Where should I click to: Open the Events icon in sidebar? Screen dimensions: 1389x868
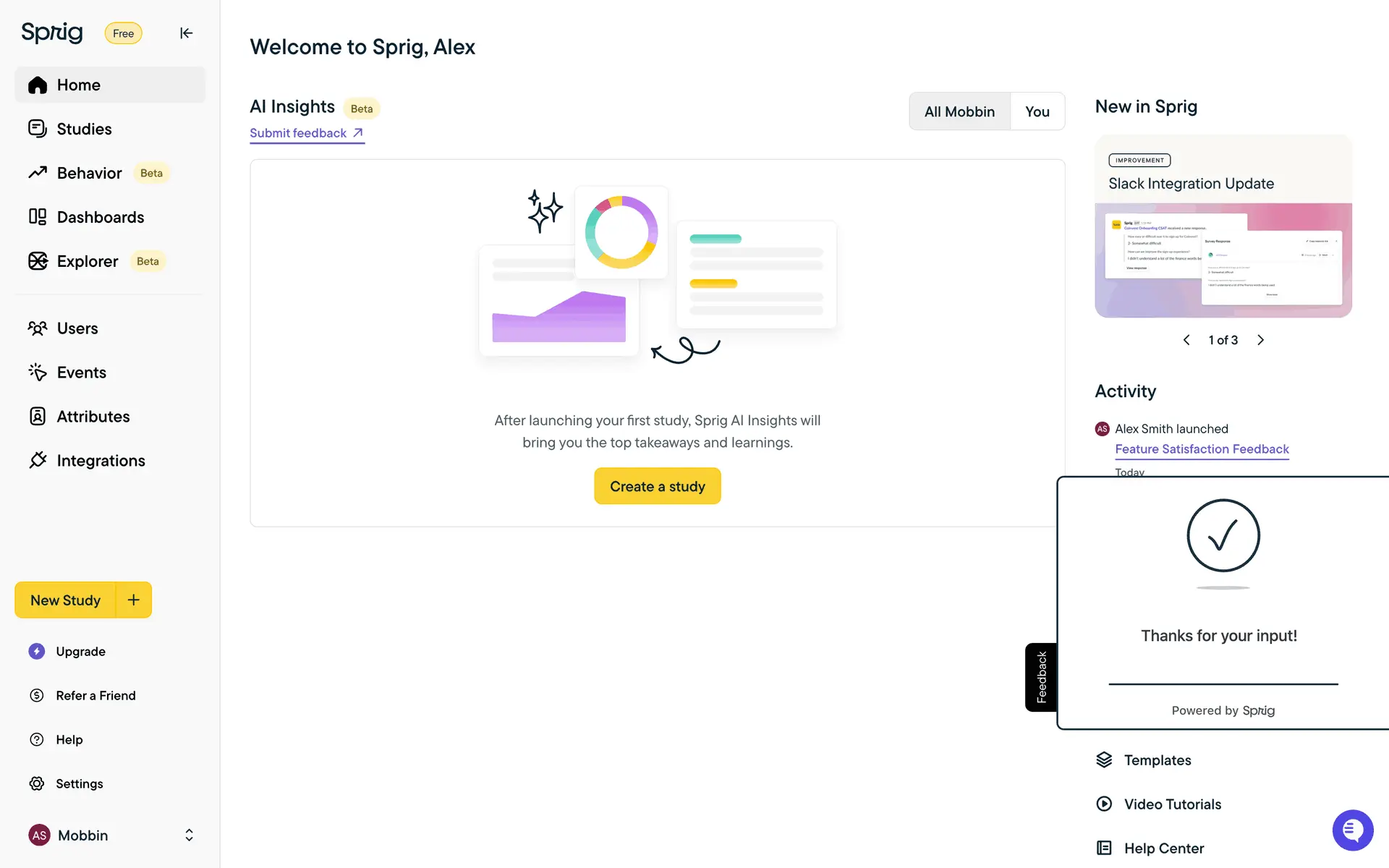tap(38, 373)
